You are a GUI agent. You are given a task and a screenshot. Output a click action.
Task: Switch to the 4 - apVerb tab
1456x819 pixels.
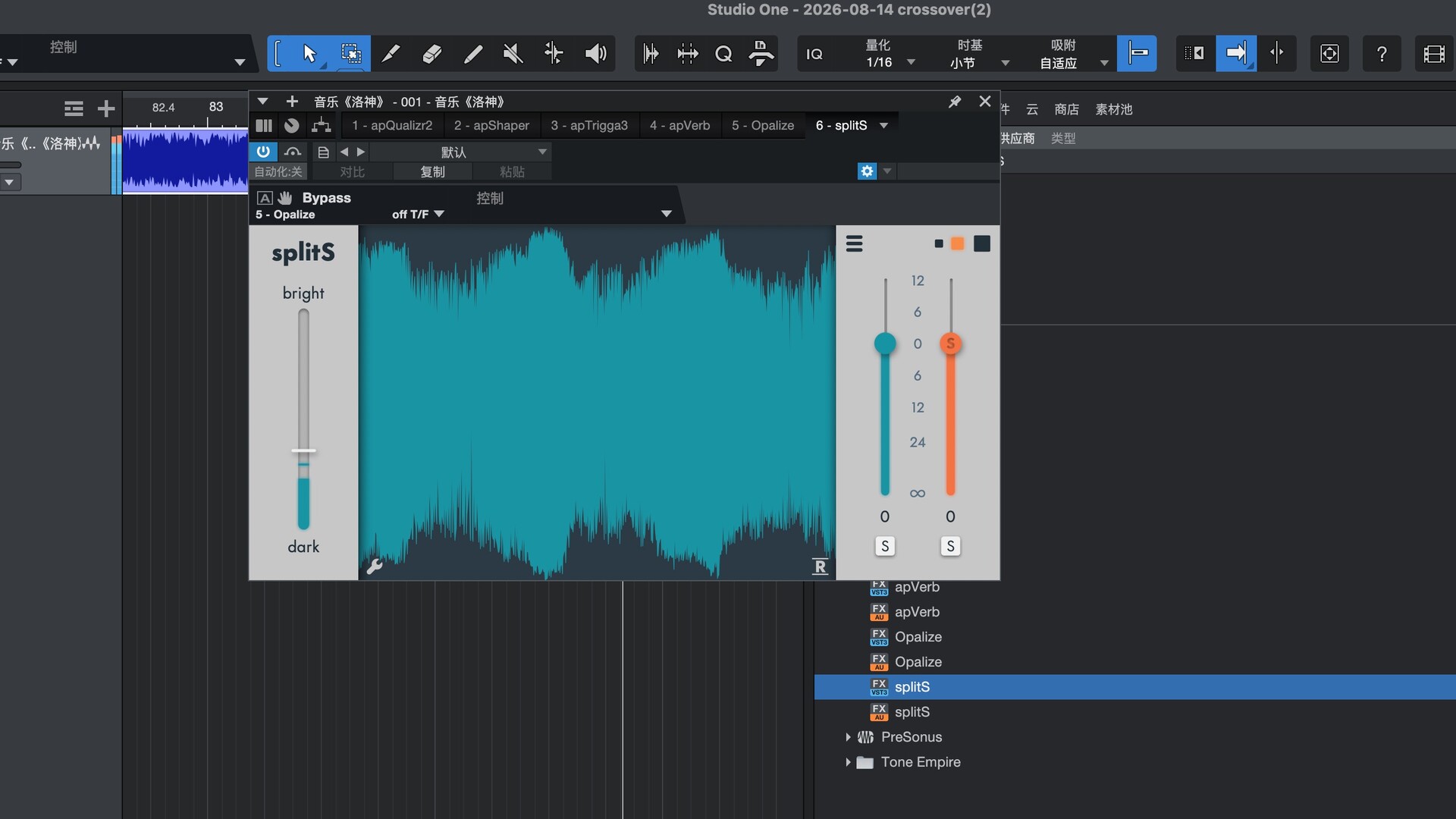pos(679,126)
